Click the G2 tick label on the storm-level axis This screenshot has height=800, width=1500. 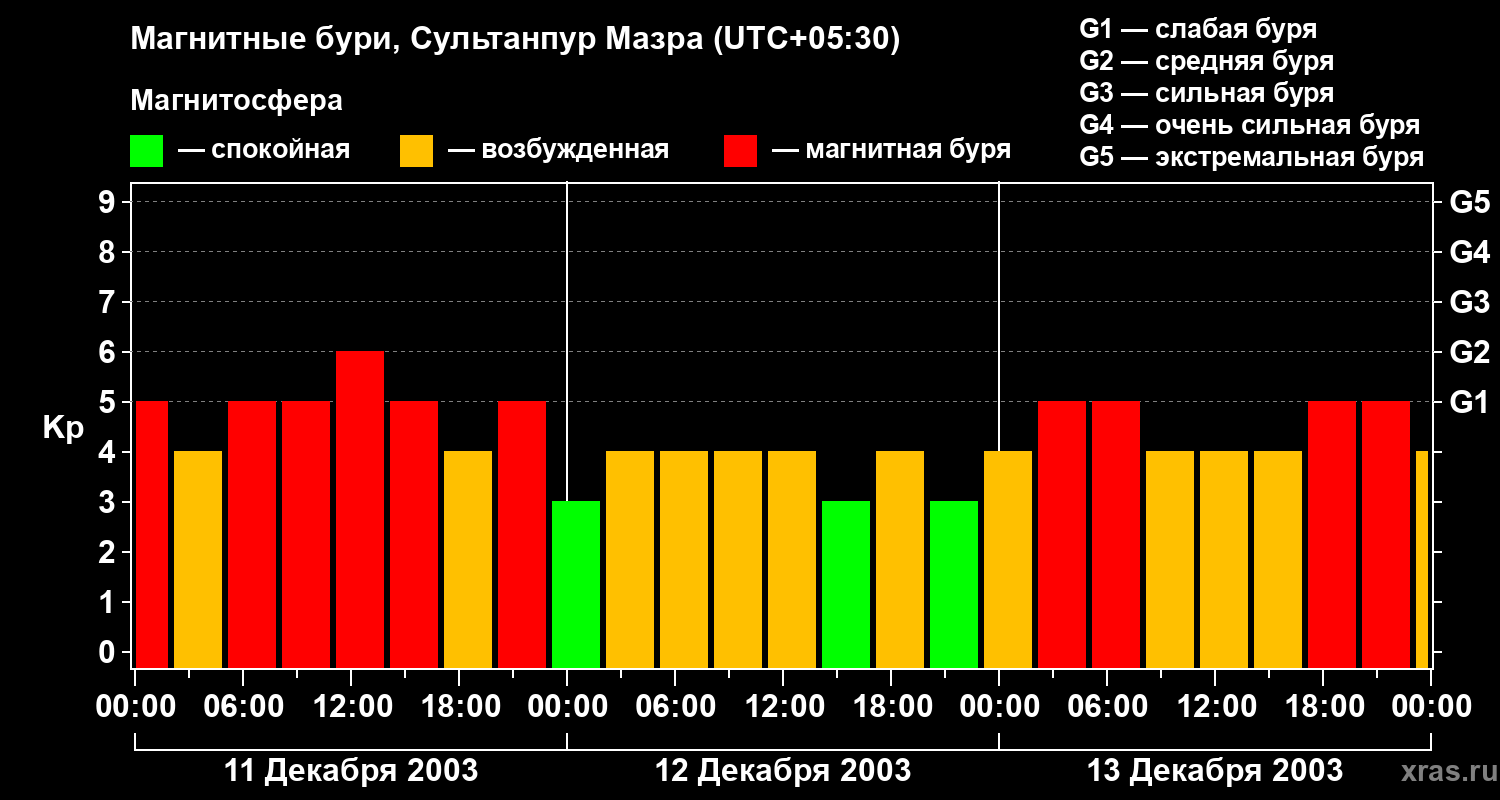tap(1470, 352)
